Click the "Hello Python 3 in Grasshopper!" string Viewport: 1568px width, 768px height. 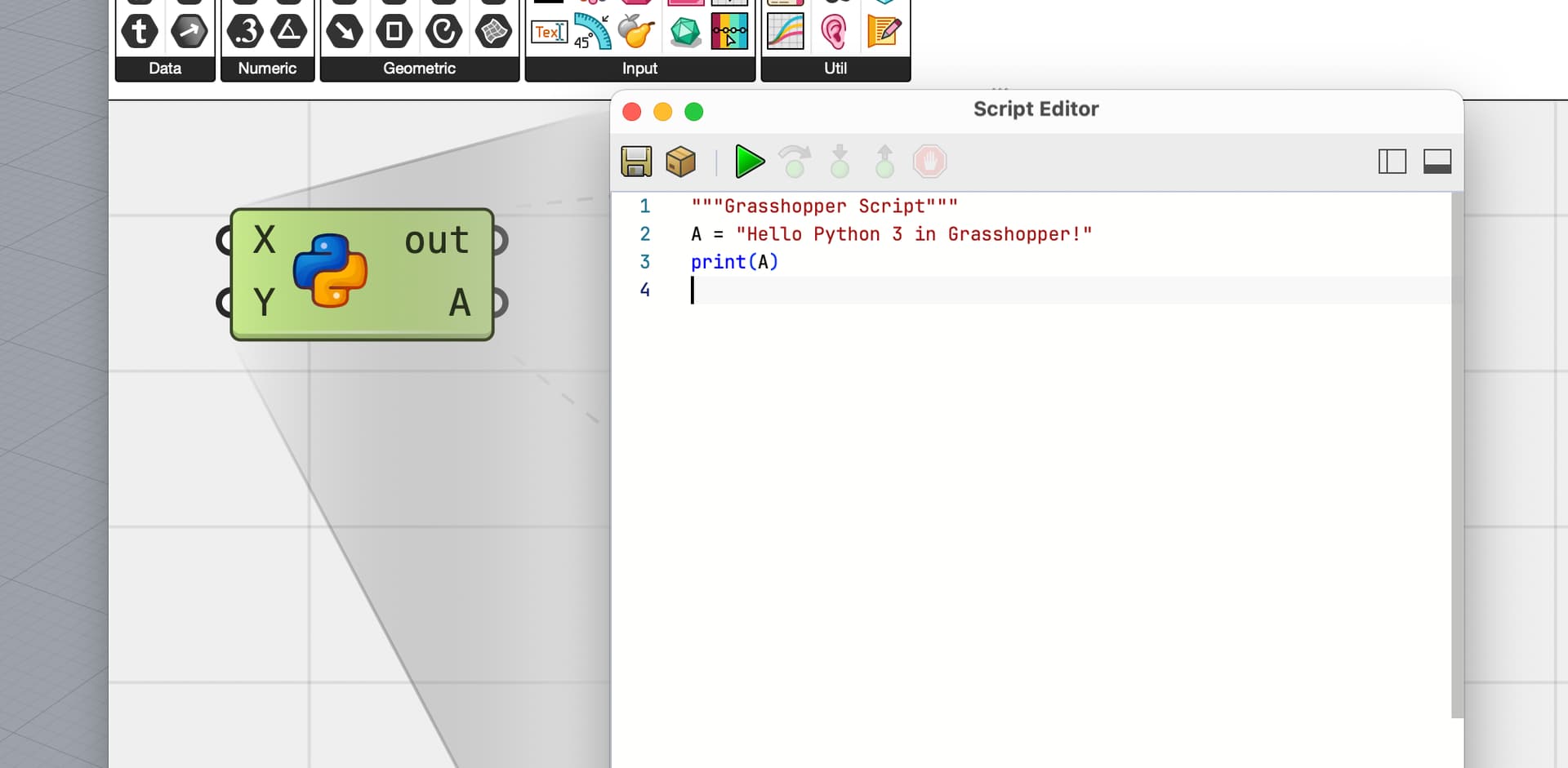[914, 234]
